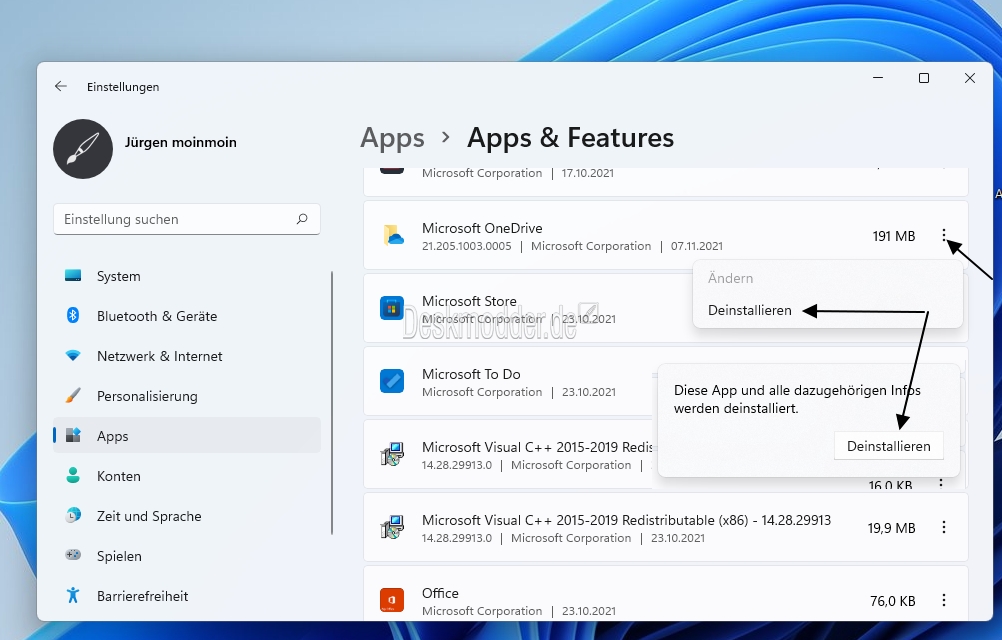
Task: Open the three-dot menu for Microsoft OneDrive
Action: [x=944, y=236]
